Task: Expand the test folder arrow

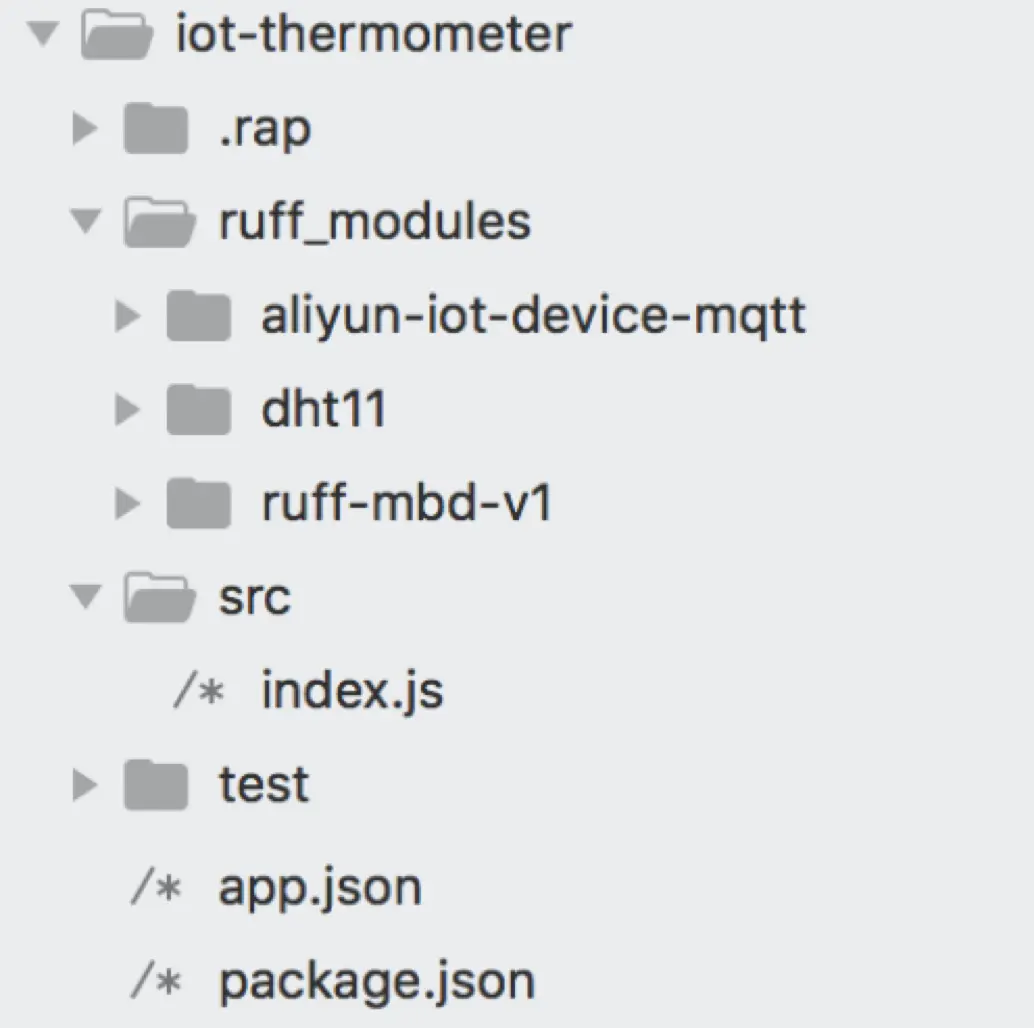Action: 86,785
